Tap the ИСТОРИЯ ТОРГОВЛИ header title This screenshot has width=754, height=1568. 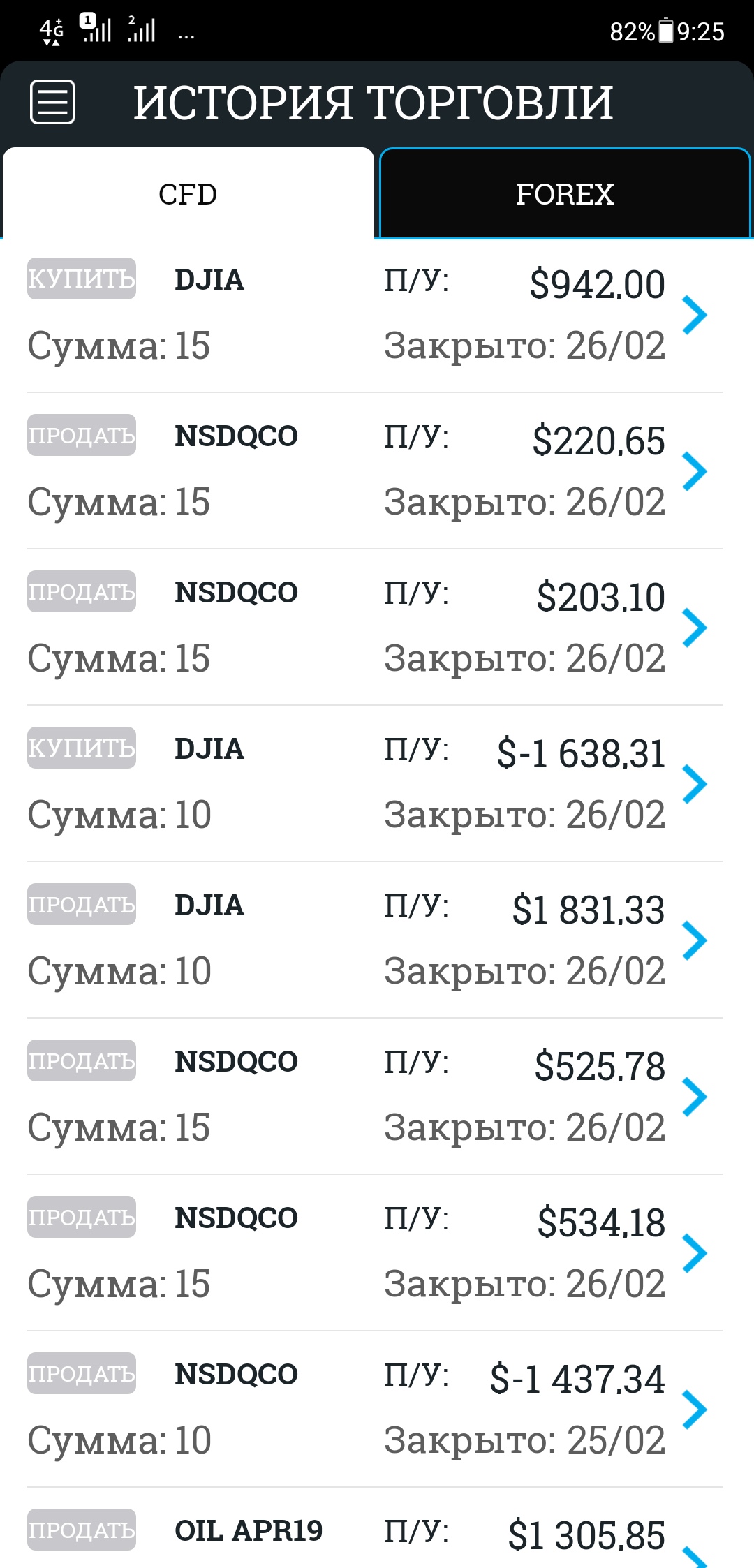(374, 103)
